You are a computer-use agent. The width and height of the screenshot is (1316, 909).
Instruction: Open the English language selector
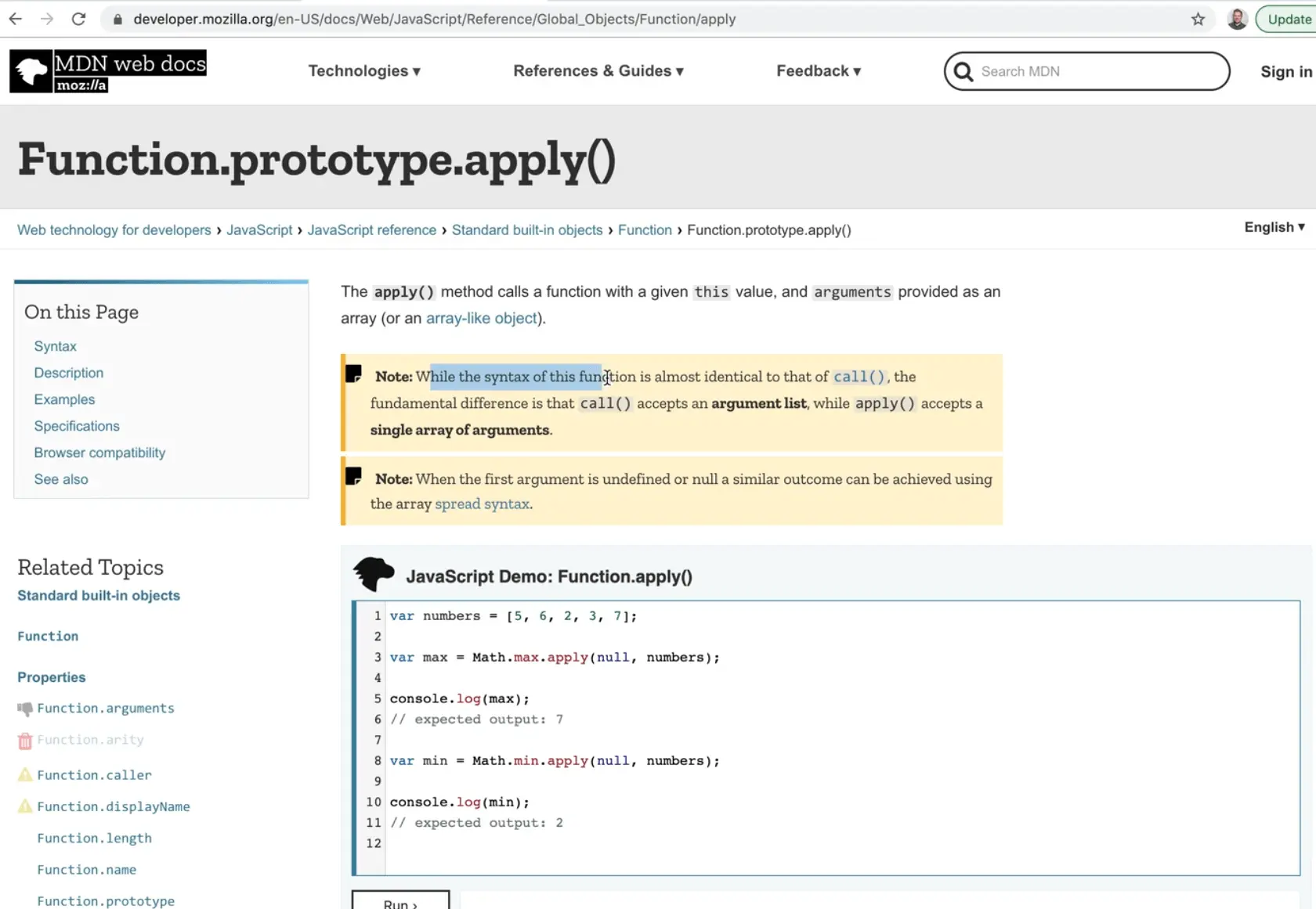point(1274,227)
